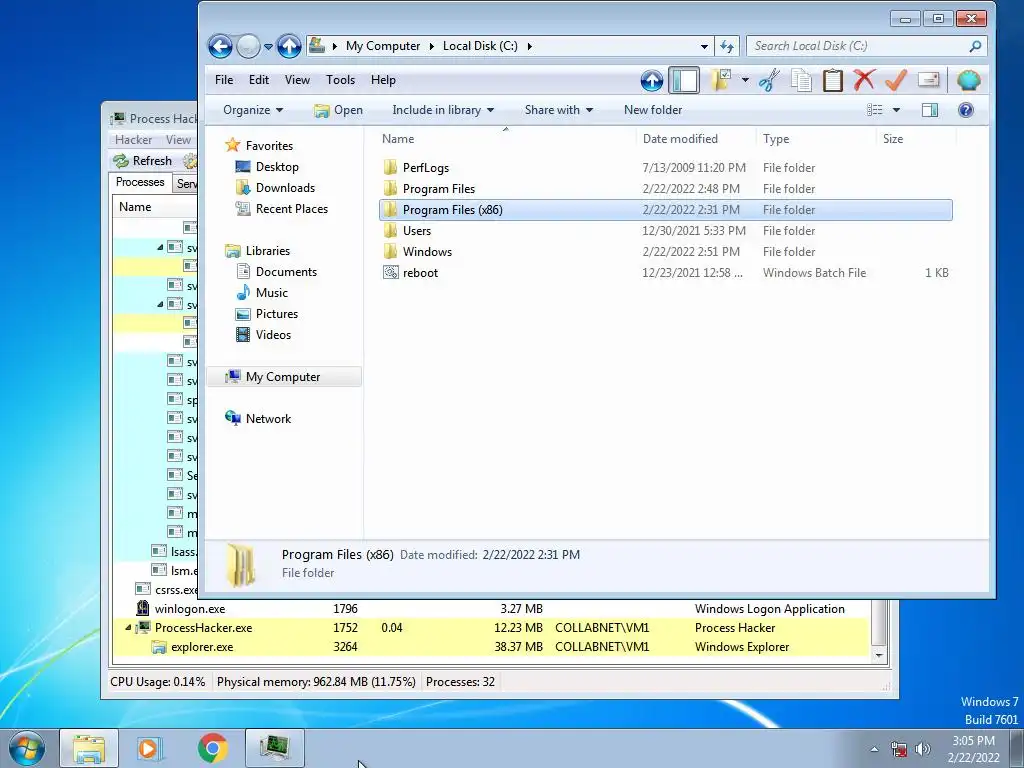
Task: Click Refresh in Process Hacker toolbar
Action: click(143, 161)
